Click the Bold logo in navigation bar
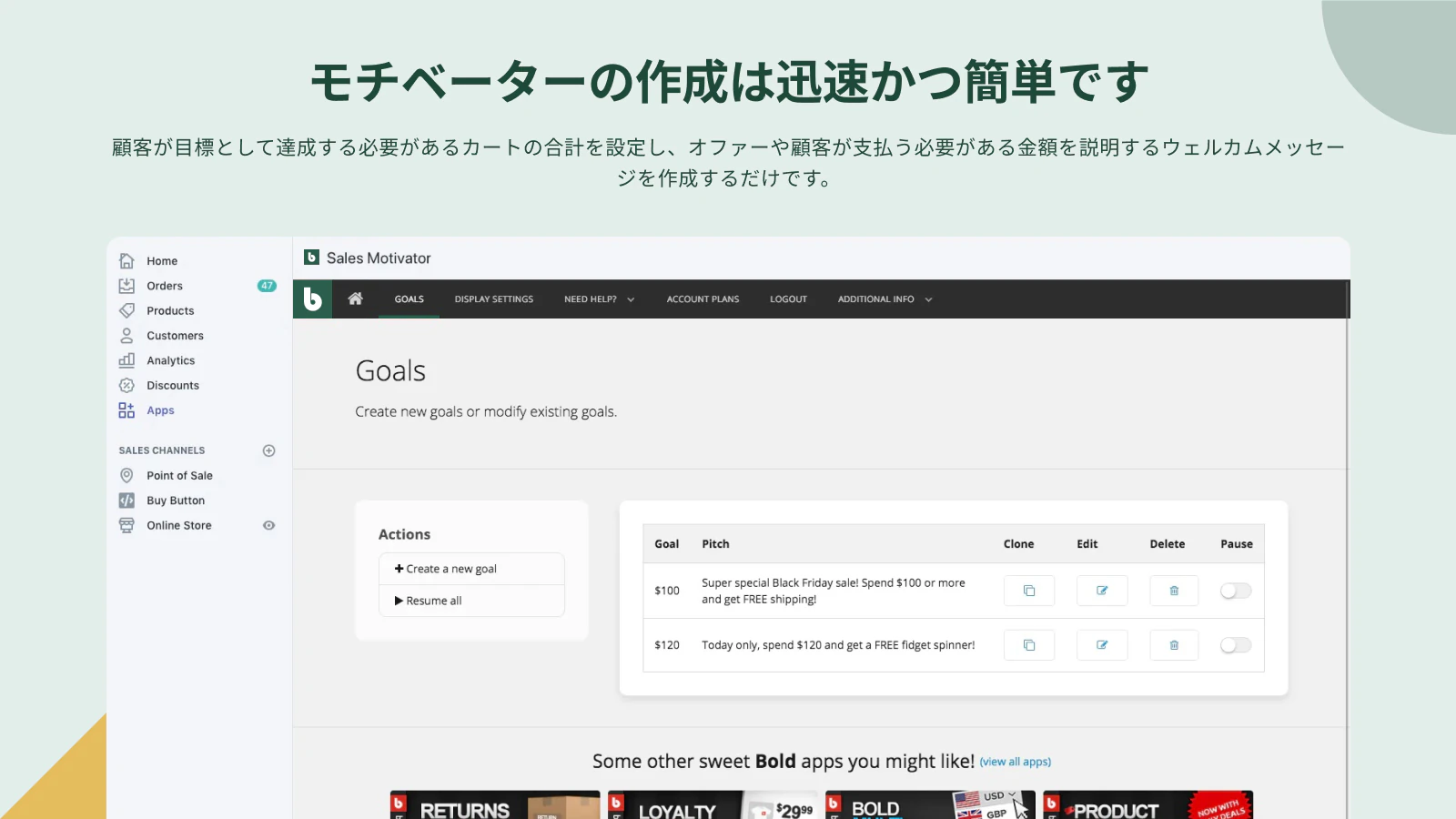Screen dimensions: 1456x819 (x=312, y=298)
